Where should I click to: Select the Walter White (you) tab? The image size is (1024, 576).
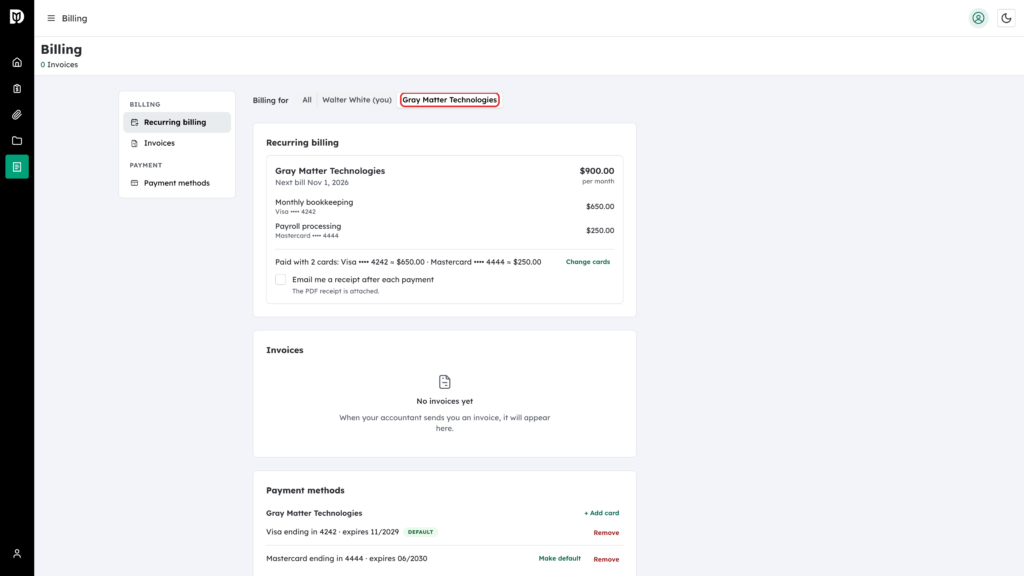357,100
